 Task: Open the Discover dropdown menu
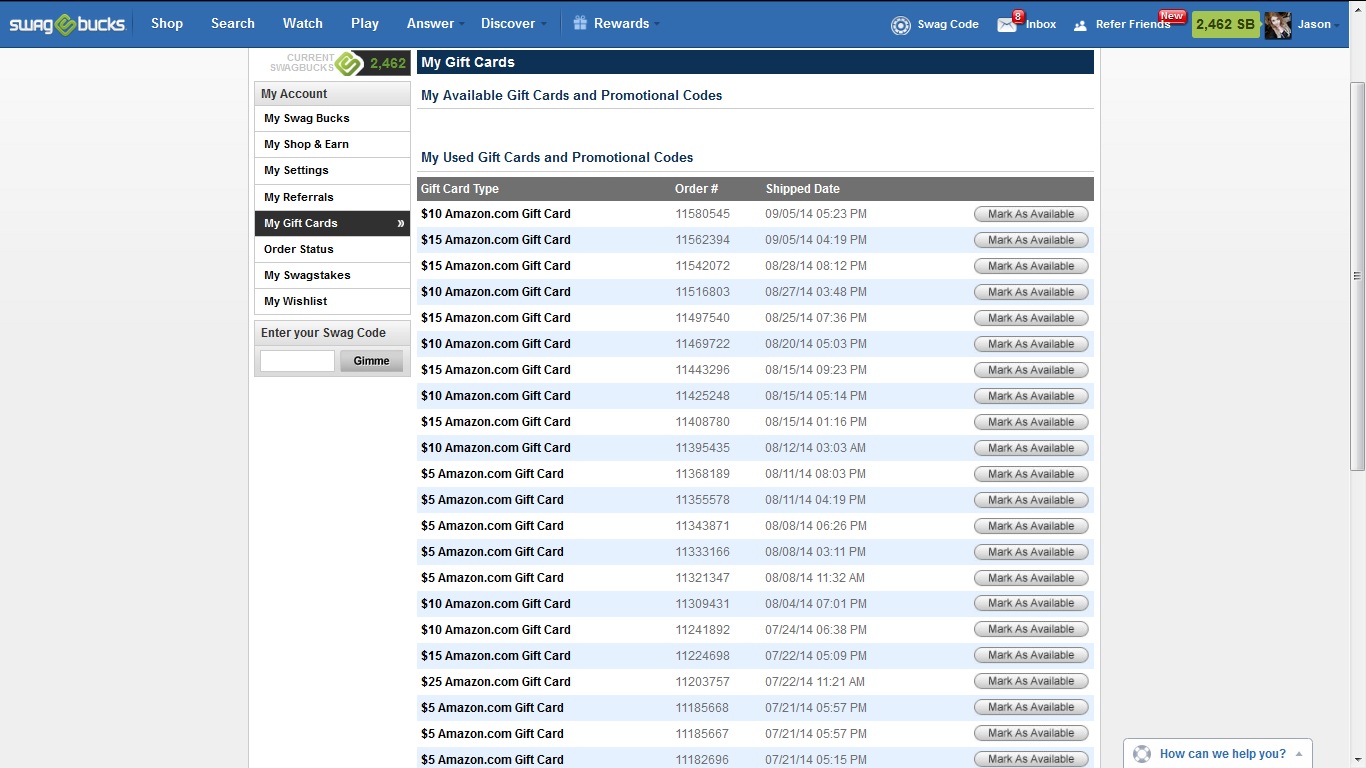click(513, 23)
